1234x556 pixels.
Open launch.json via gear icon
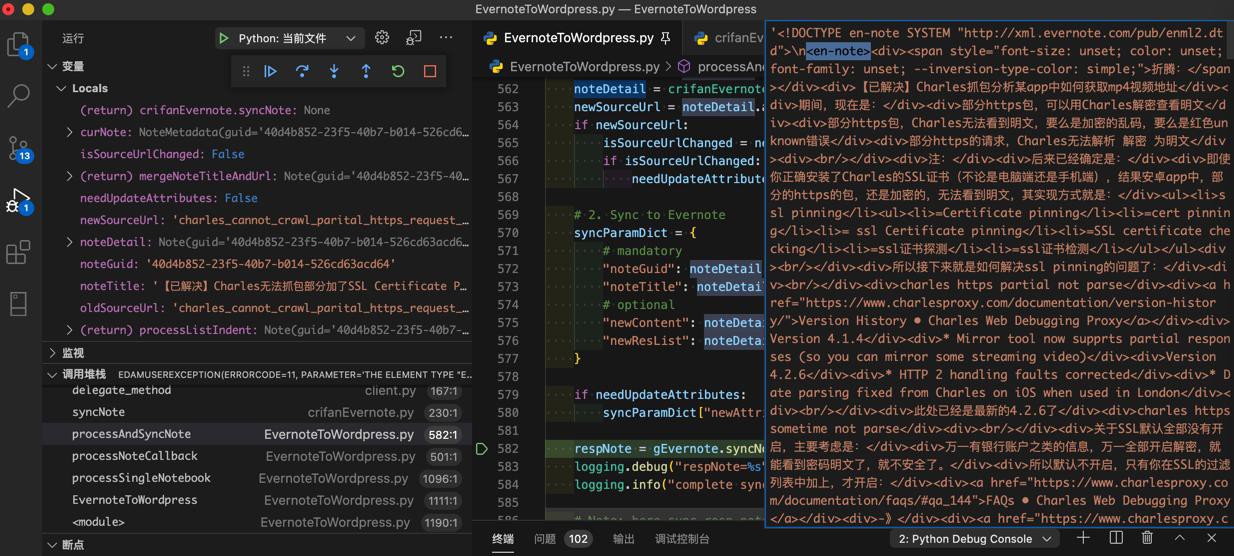(x=382, y=38)
